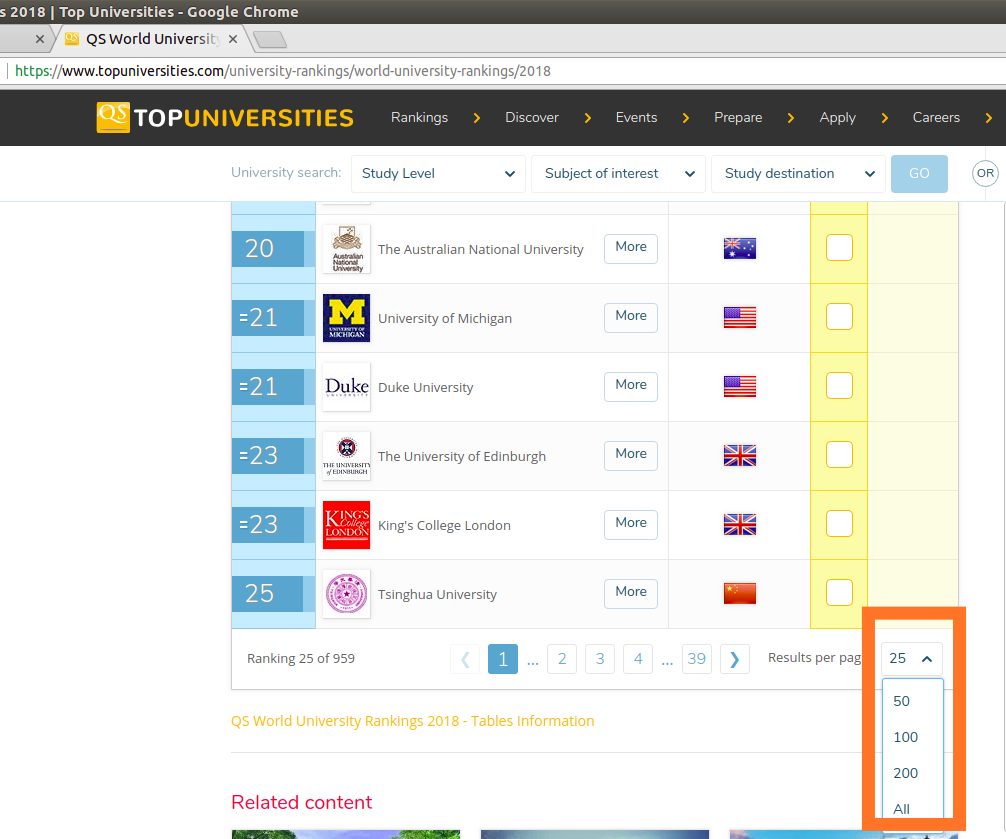Click the UK flag in Edinburgh row
Screen dimensions: 1006x839
(x=740, y=455)
